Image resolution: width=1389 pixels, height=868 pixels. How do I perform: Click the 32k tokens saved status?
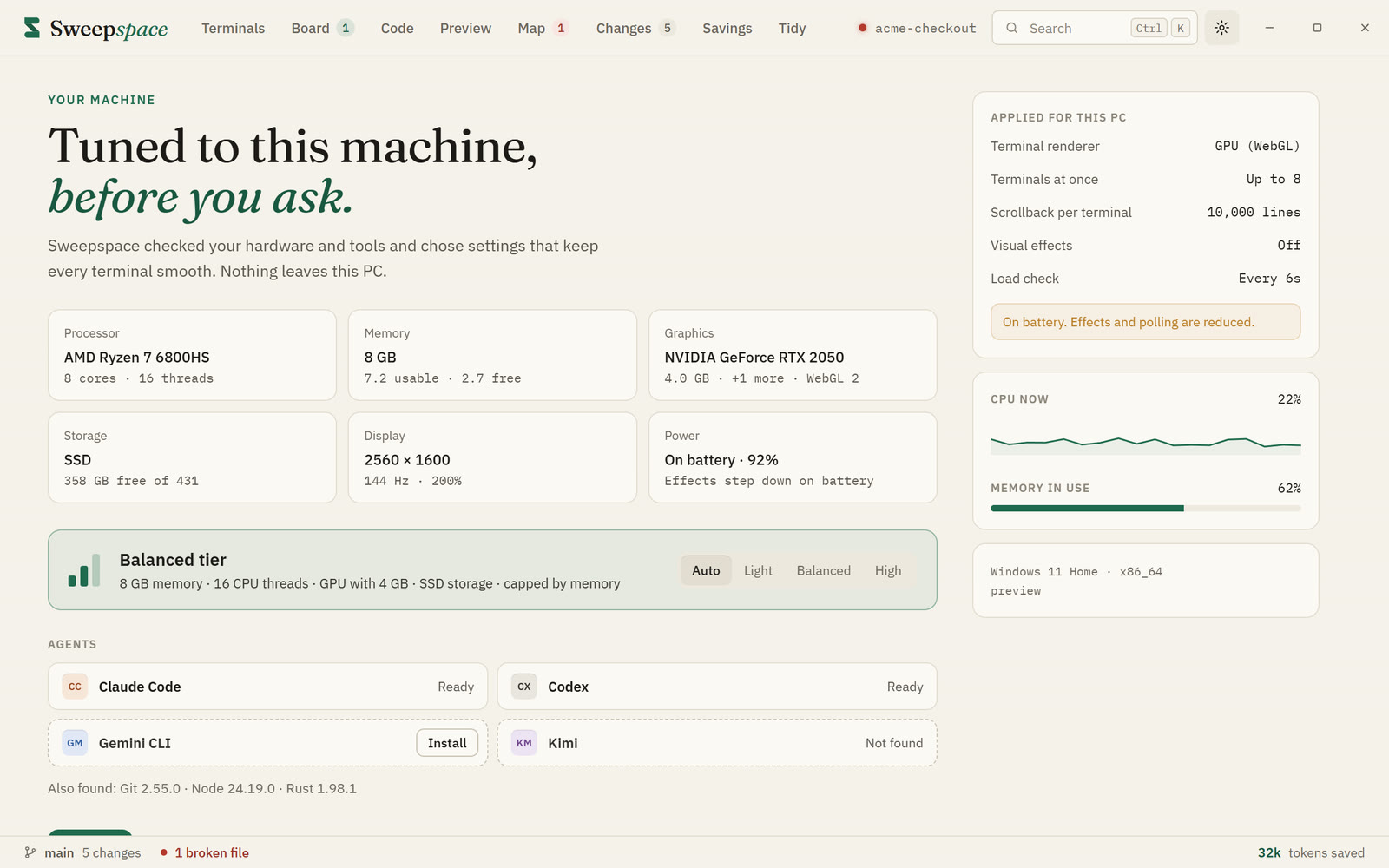point(1311,852)
